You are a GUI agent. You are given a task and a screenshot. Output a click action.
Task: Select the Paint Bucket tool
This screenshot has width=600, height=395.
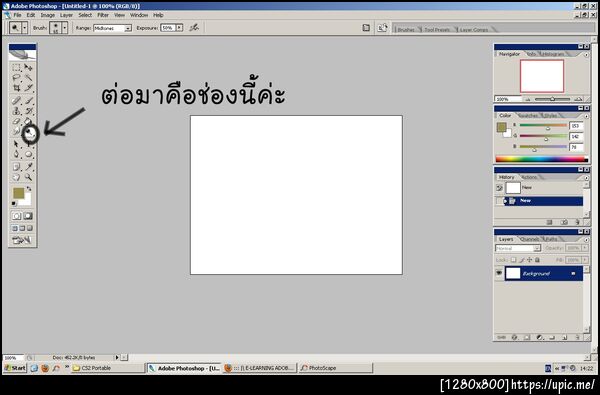click(28, 121)
